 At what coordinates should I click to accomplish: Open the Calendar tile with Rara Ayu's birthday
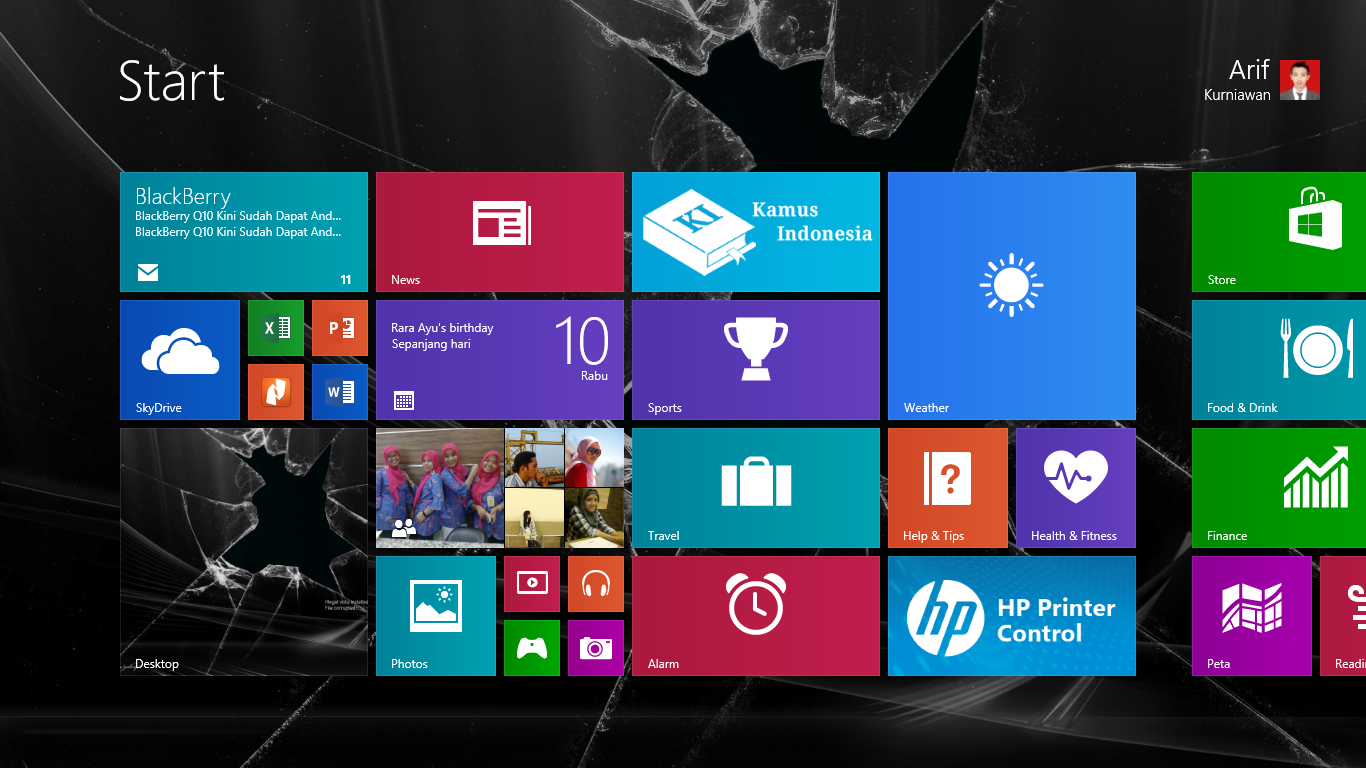[x=500, y=360]
